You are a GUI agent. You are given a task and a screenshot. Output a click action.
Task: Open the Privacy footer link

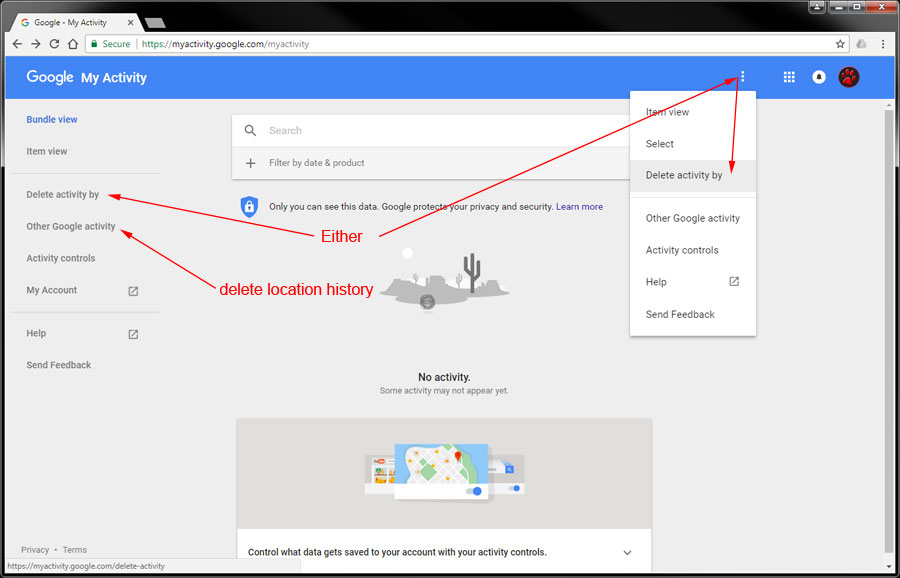click(35, 550)
